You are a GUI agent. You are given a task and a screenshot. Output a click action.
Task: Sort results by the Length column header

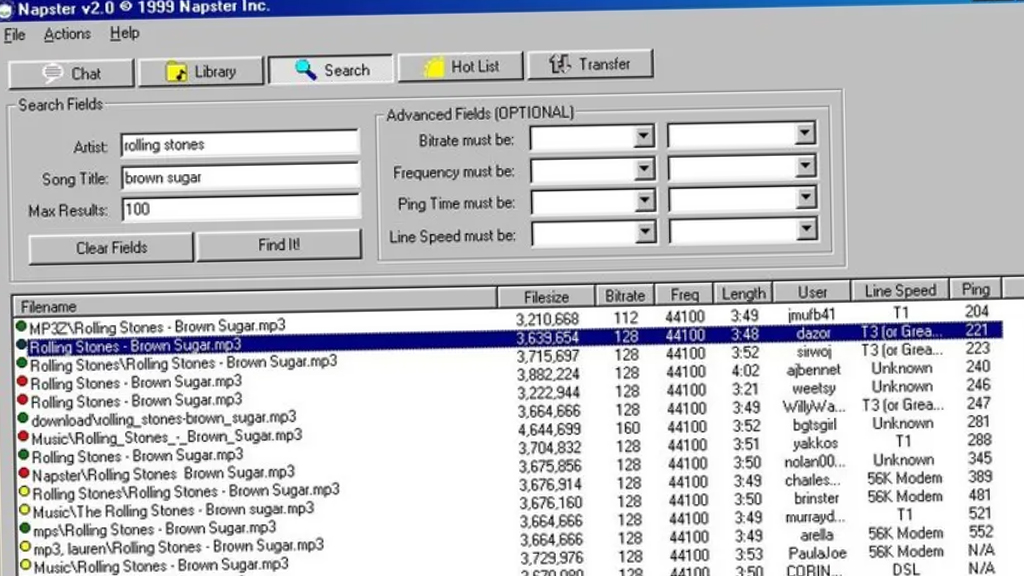[x=743, y=294]
